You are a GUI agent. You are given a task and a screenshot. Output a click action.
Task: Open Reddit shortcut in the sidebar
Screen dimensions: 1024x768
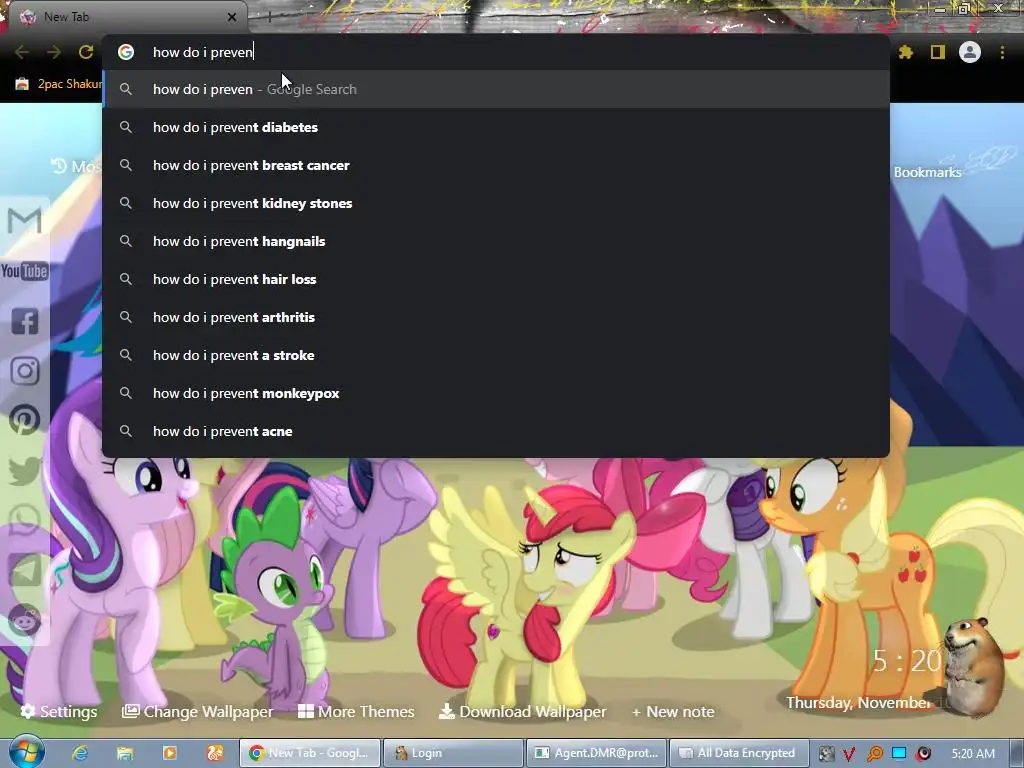click(25, 620)
